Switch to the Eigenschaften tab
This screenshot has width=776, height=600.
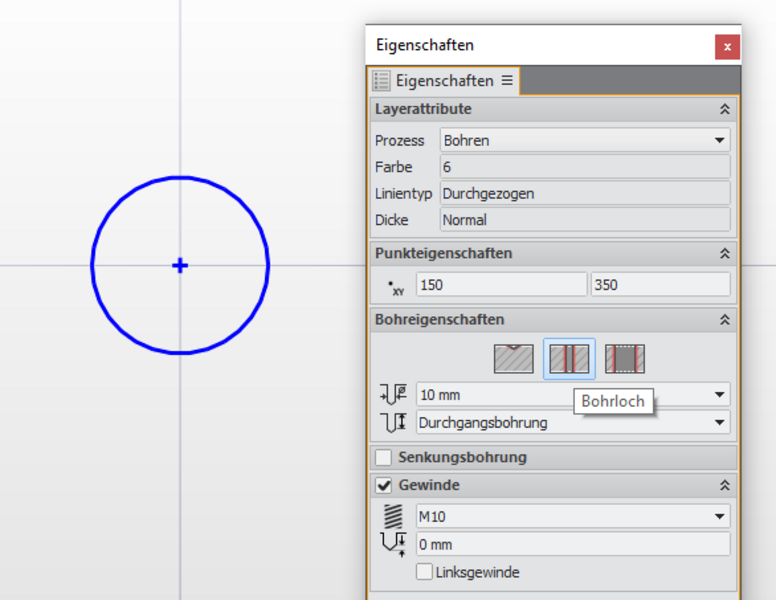point(443,81)
